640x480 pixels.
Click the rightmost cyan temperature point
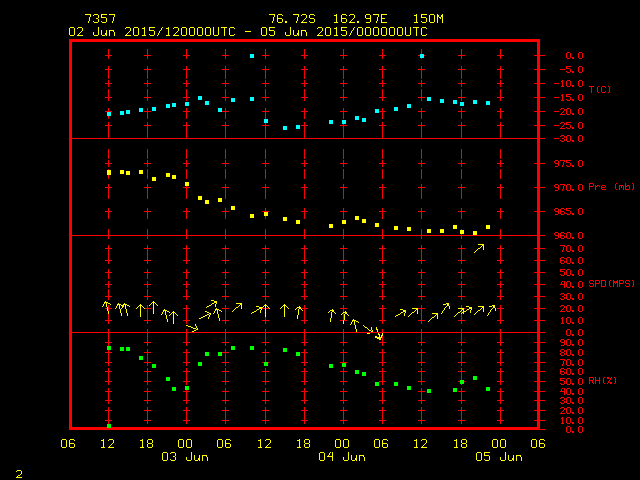[x=488, y=103]
